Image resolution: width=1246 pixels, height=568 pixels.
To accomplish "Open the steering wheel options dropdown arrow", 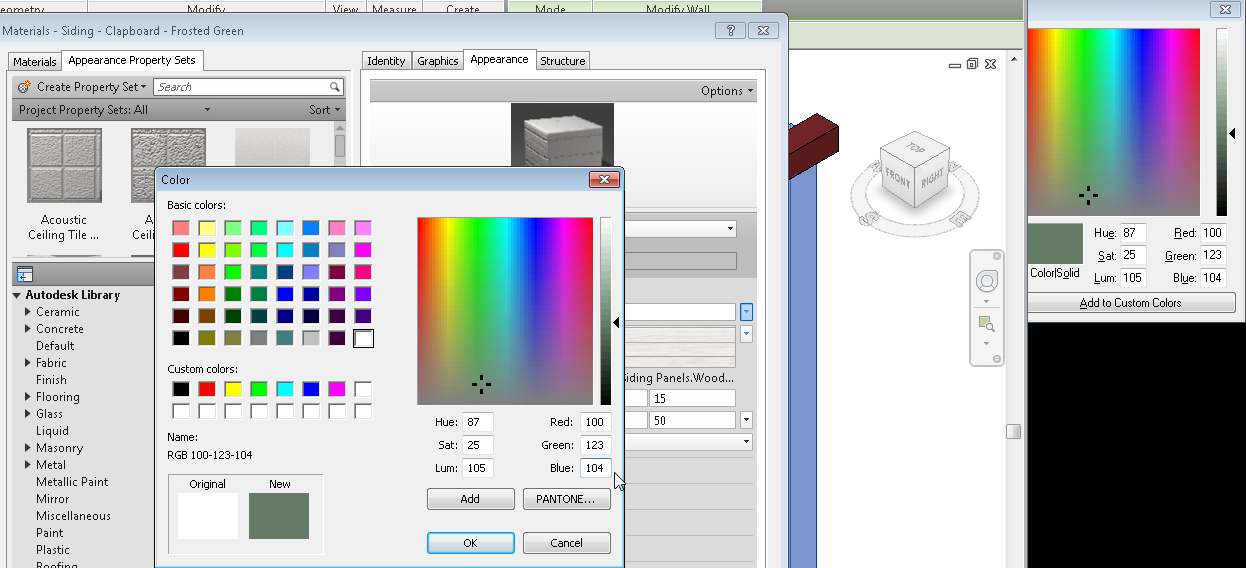I will coord(987,301).
